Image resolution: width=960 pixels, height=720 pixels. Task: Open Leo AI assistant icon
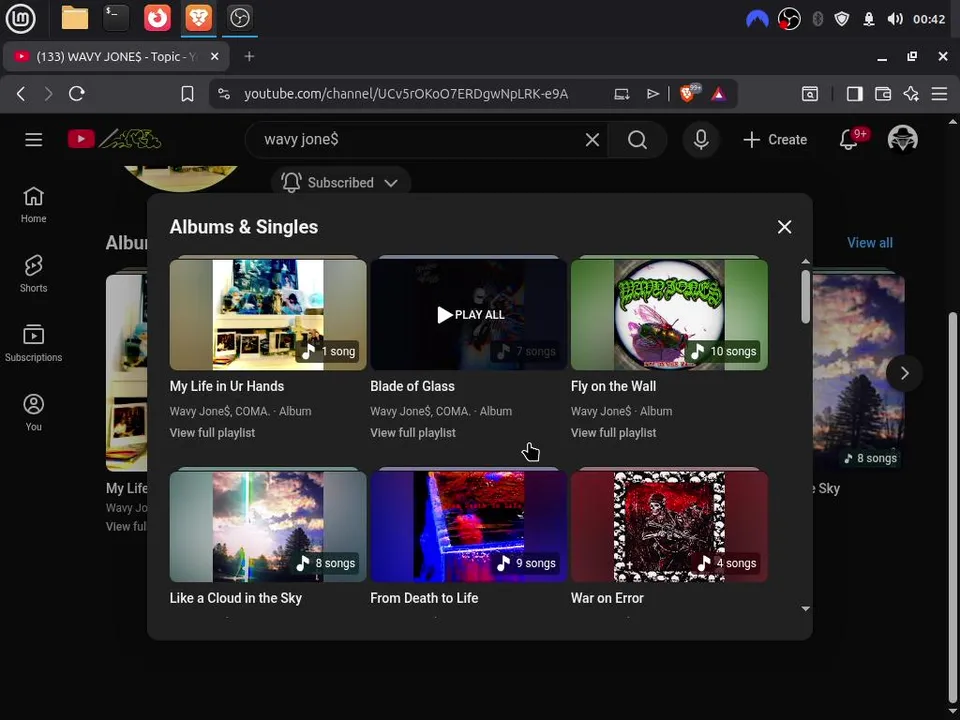[x=911, y=94]
